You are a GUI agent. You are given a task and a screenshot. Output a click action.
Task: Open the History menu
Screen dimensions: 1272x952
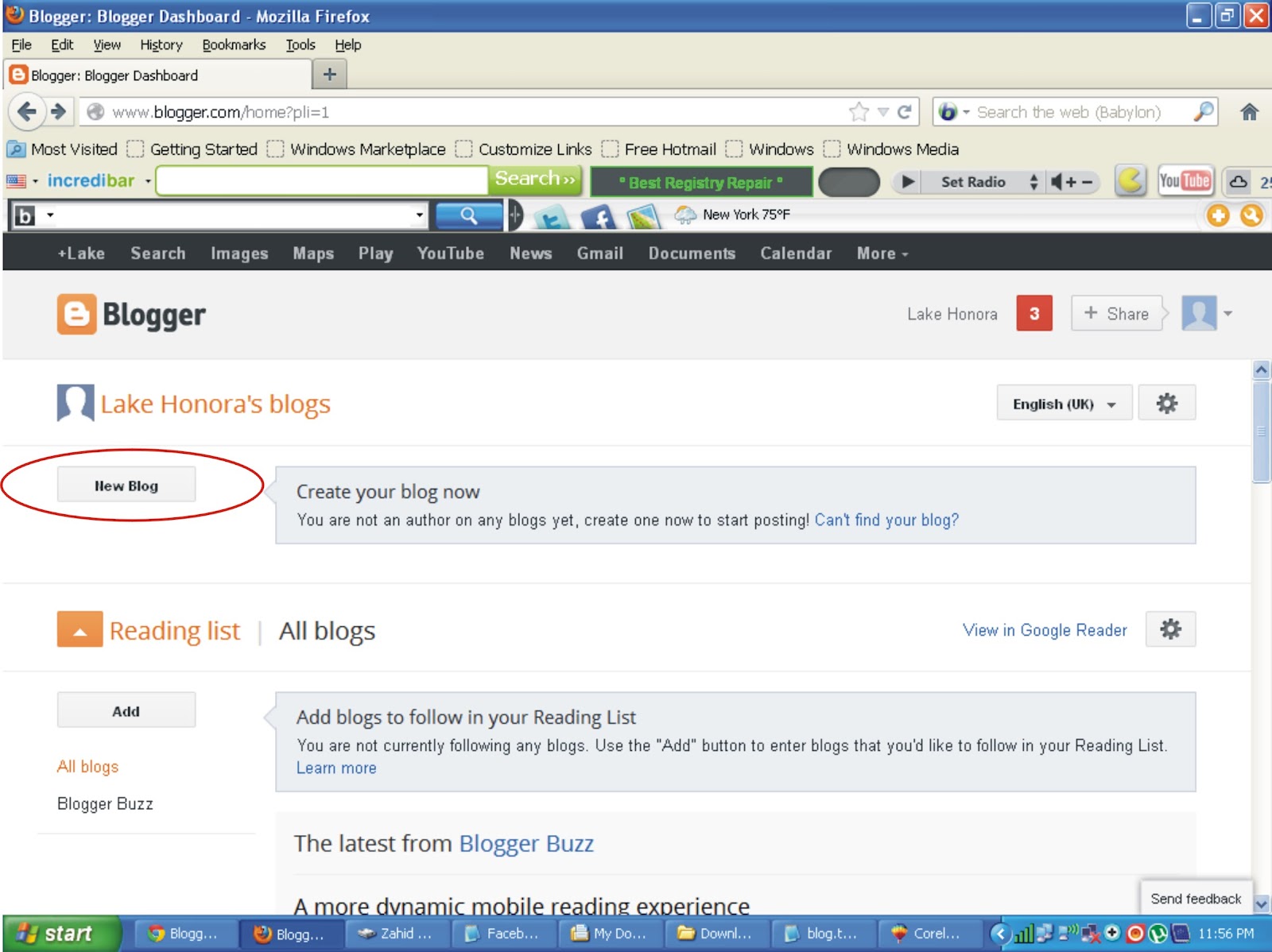(x=161, y=45)
